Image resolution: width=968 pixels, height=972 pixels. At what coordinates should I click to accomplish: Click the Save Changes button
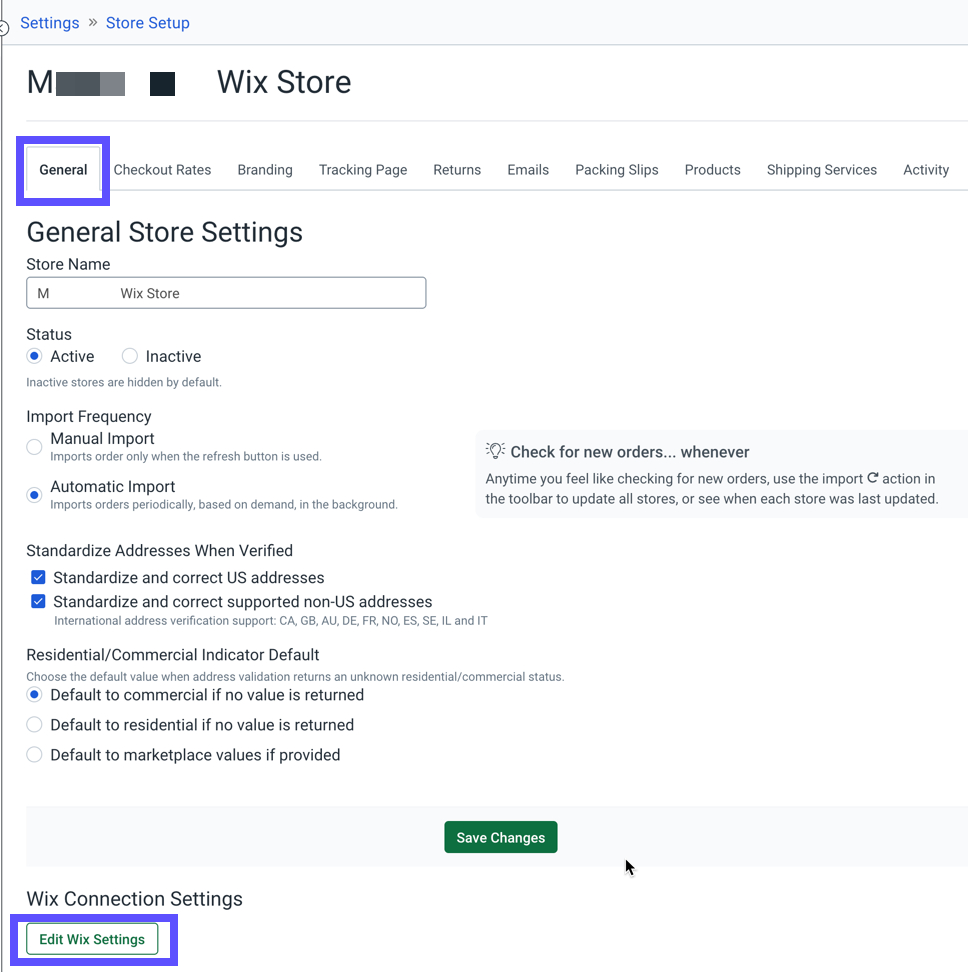(500, 837)
